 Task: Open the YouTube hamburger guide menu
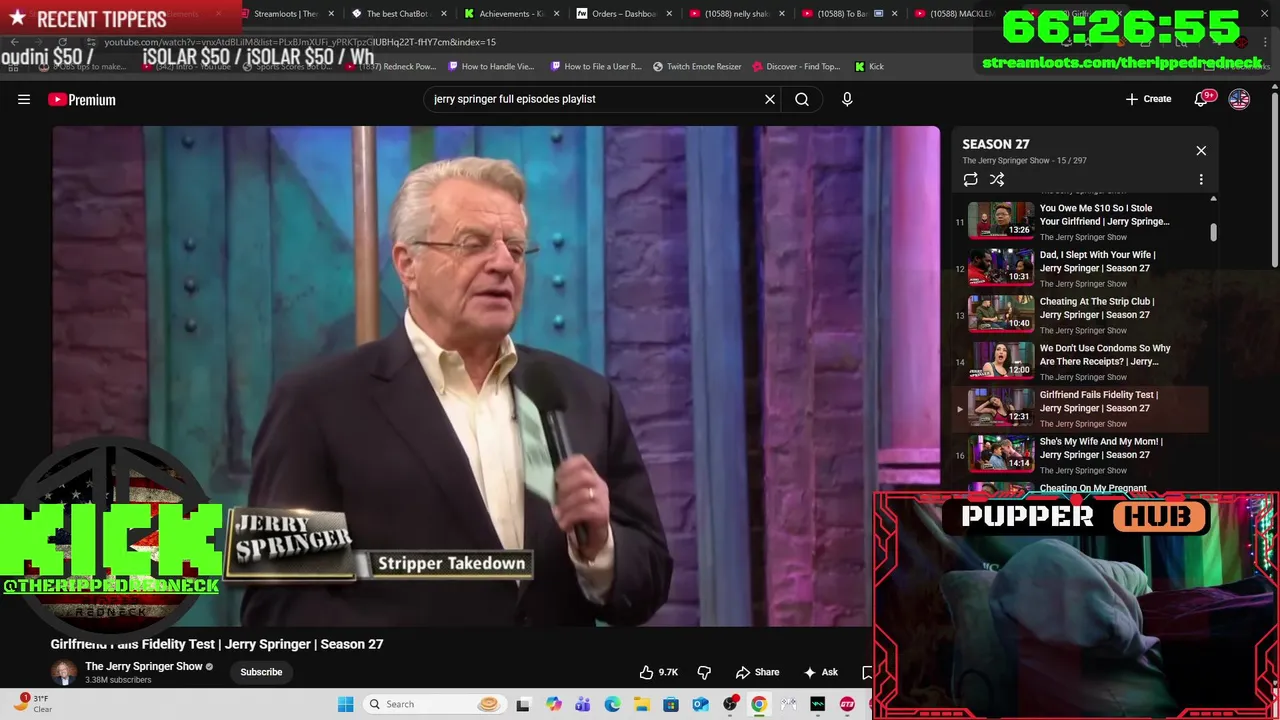point(24,99)
